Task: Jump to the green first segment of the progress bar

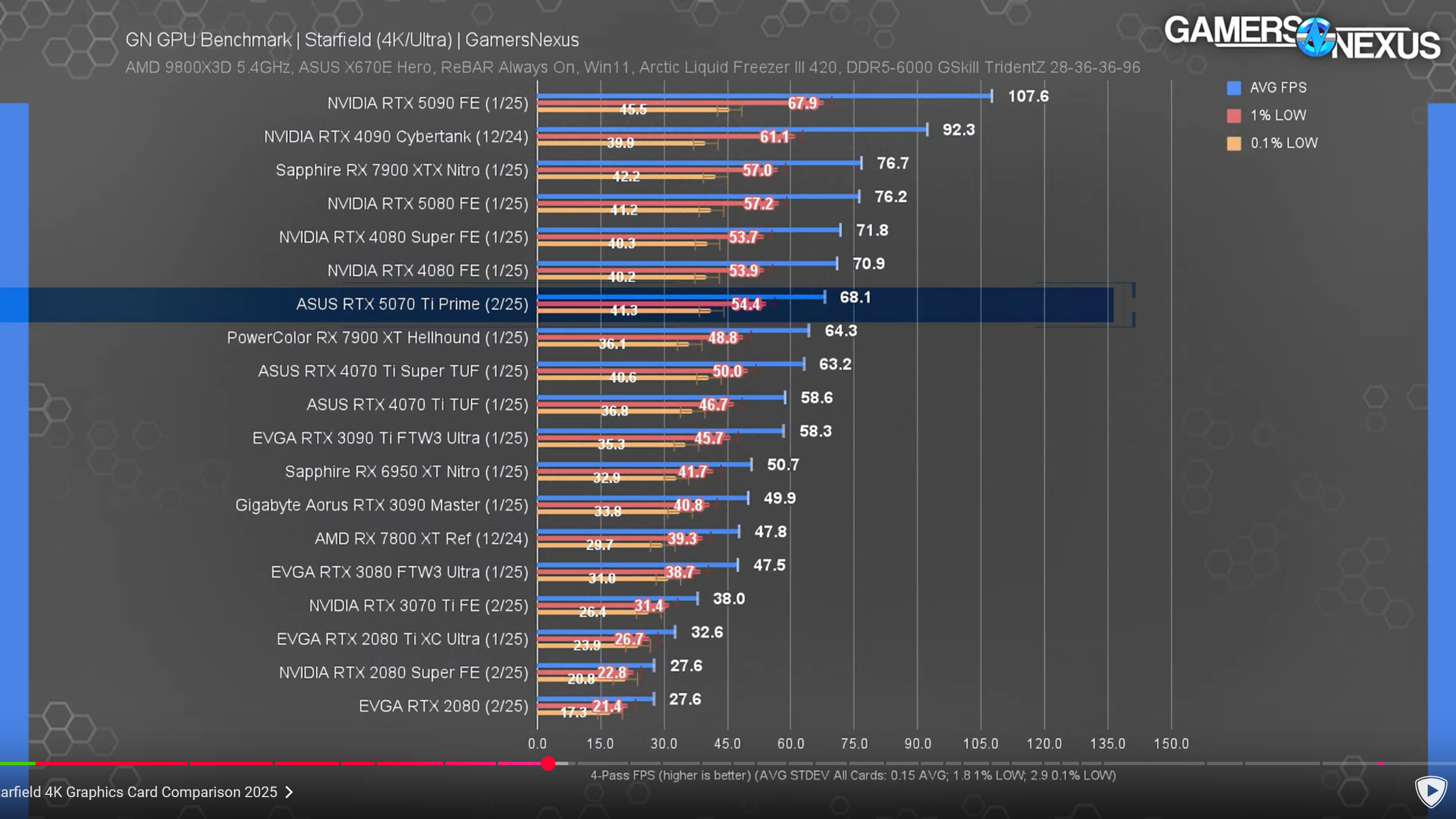Action: tap(17, 763)
